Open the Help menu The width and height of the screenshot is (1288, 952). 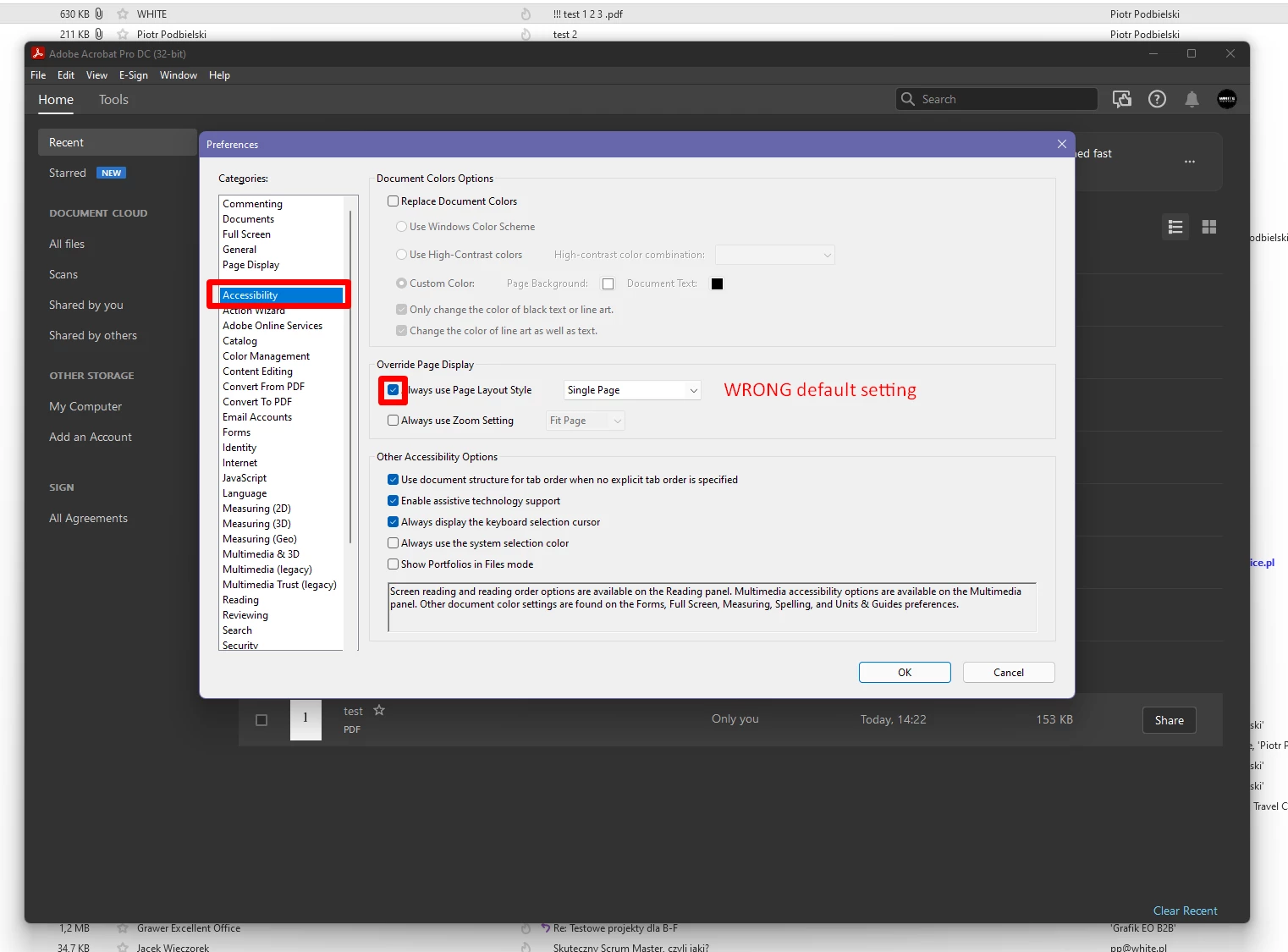219,75
